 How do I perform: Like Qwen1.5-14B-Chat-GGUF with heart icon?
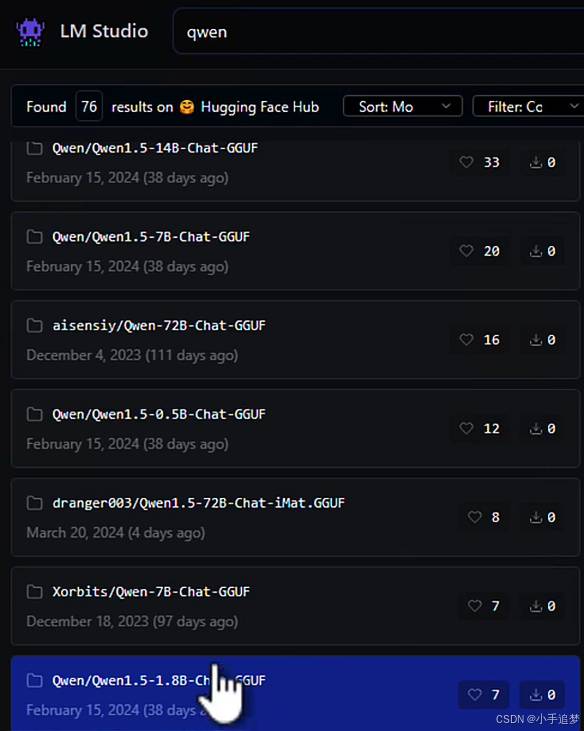pyautogui.click(x=466, y=162)
